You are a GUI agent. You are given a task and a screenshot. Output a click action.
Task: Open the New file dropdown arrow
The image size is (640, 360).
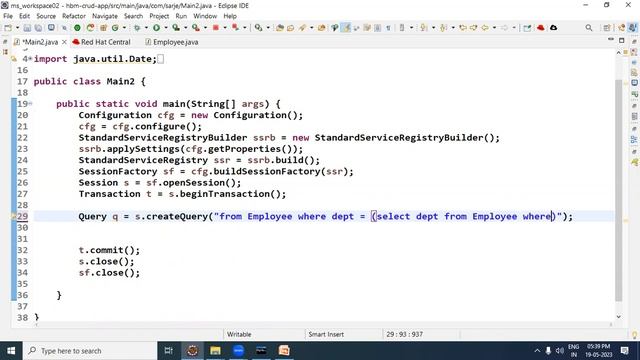point(17,28)
